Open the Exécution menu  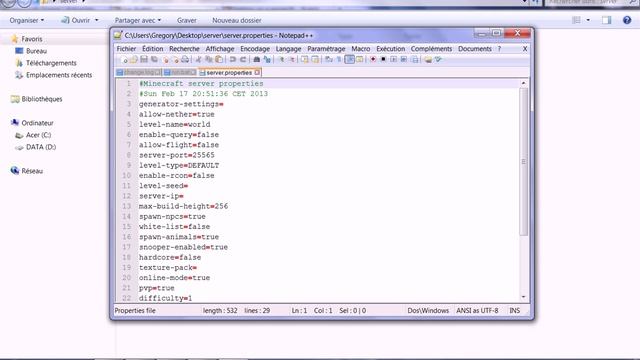coord(391,49)
